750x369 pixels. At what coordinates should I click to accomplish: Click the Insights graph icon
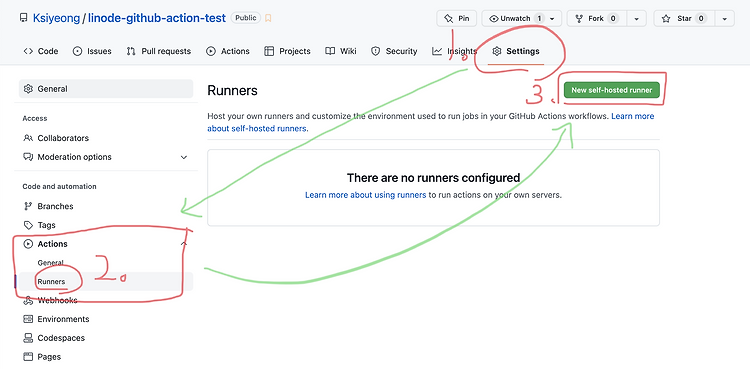[437, 51]
